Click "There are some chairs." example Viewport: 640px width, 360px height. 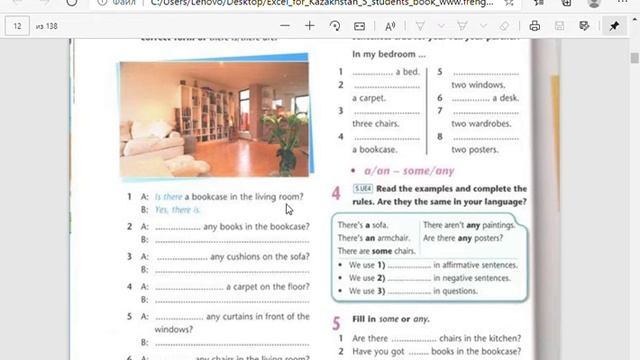point(376,251)
